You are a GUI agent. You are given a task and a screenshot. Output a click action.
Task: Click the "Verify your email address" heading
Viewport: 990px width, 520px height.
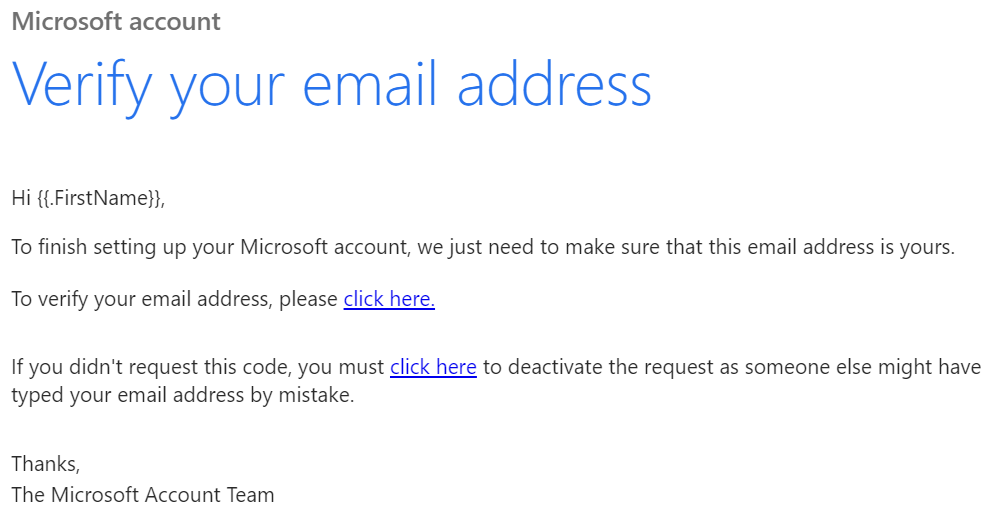click(331, 87)
